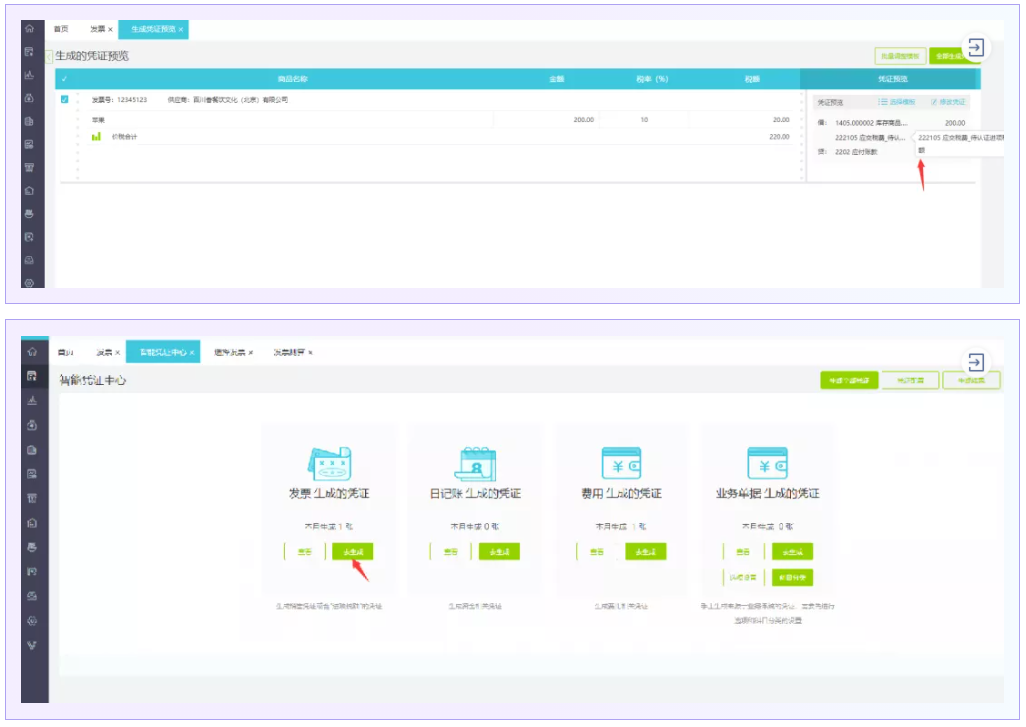Click the green bar chart icon beside 价税合计
Image resolution: width=1026 pixels, height=727 pixels.
pyautogui.click(x=97, y=136)
